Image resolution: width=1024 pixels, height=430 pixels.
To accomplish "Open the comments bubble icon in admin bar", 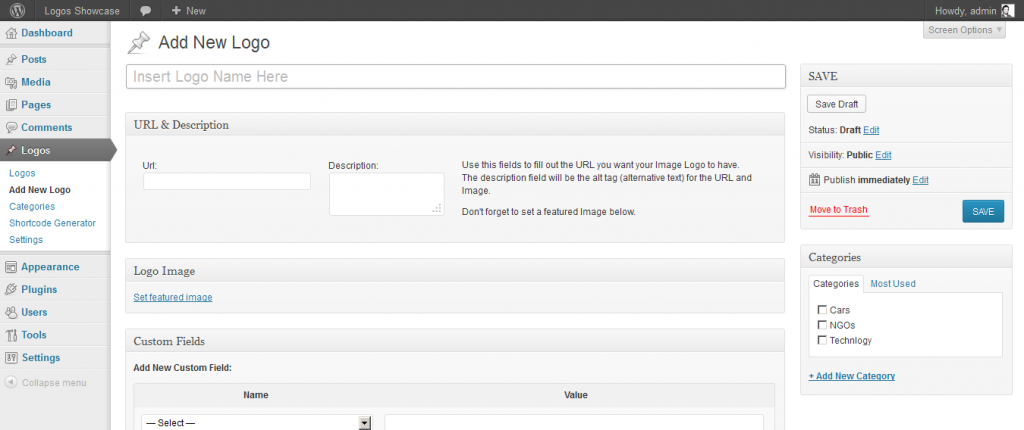I will pos(146,10).
